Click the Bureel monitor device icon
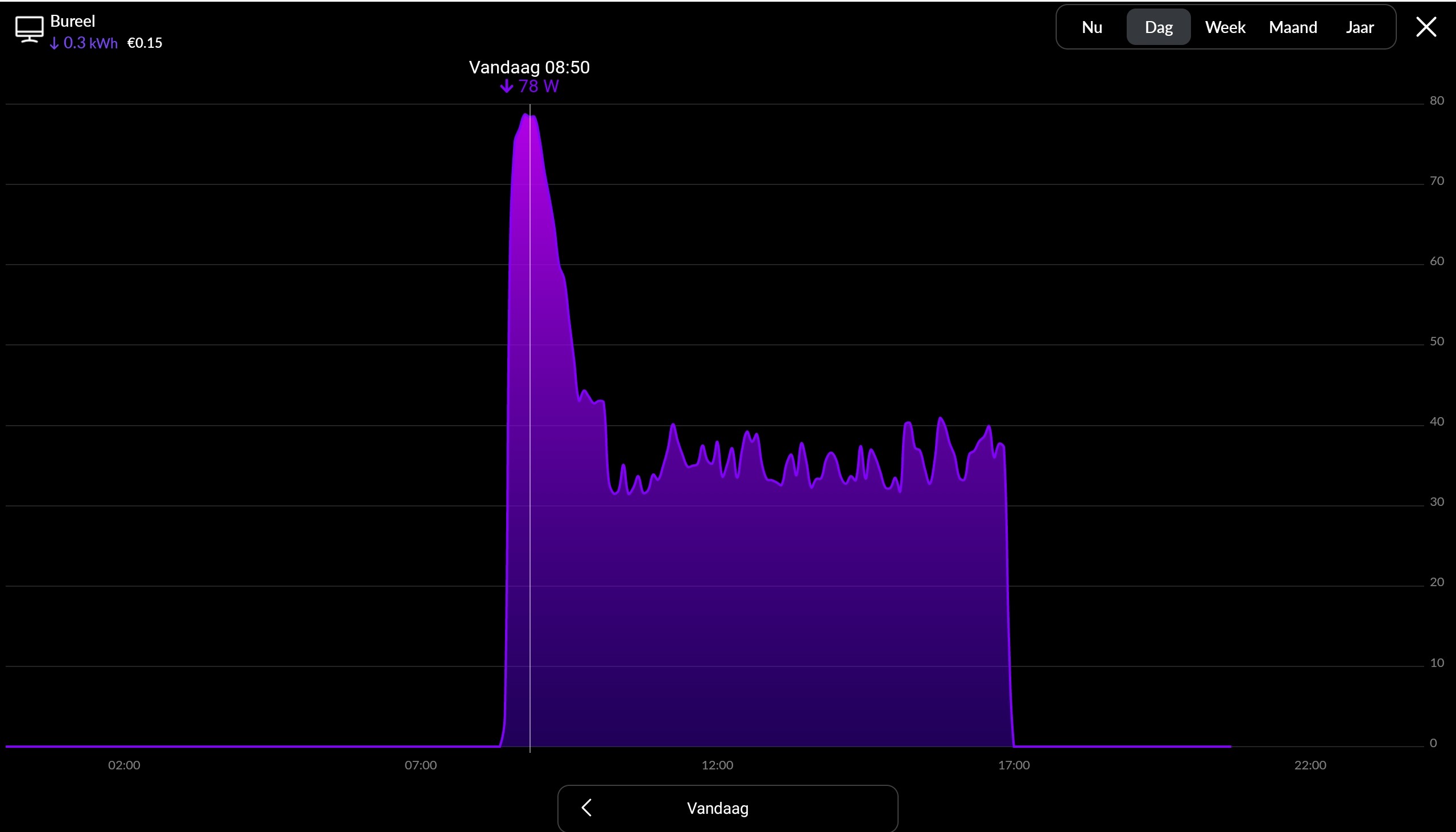 point(29,30)
